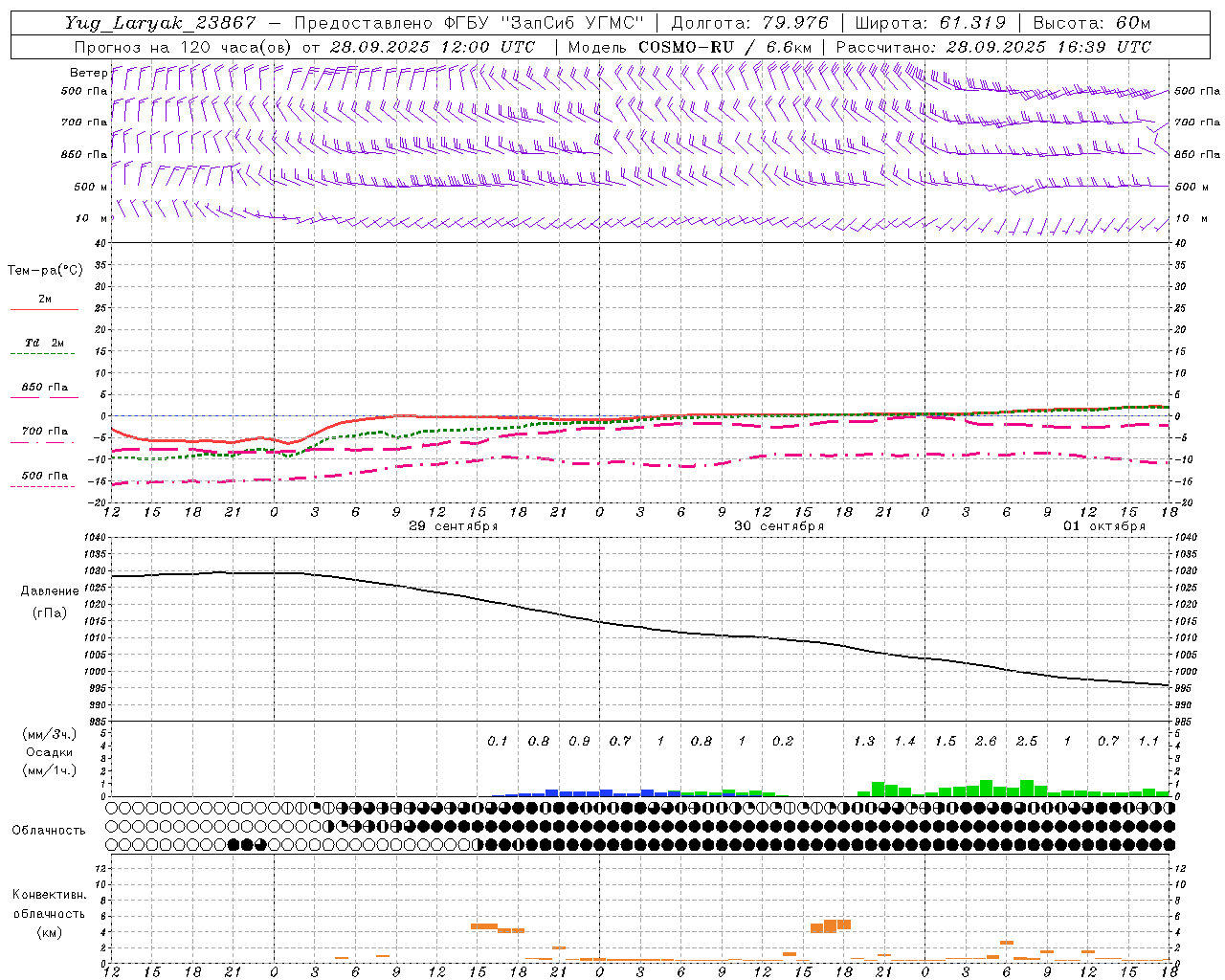This screenshot has width=1225, height=980.
Task: Click the date label 29 сентября
Action: click(x=454, y=526)
